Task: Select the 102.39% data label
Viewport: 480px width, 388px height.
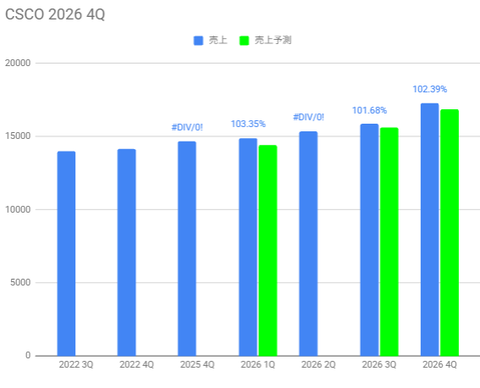Action: click(430, 89)
